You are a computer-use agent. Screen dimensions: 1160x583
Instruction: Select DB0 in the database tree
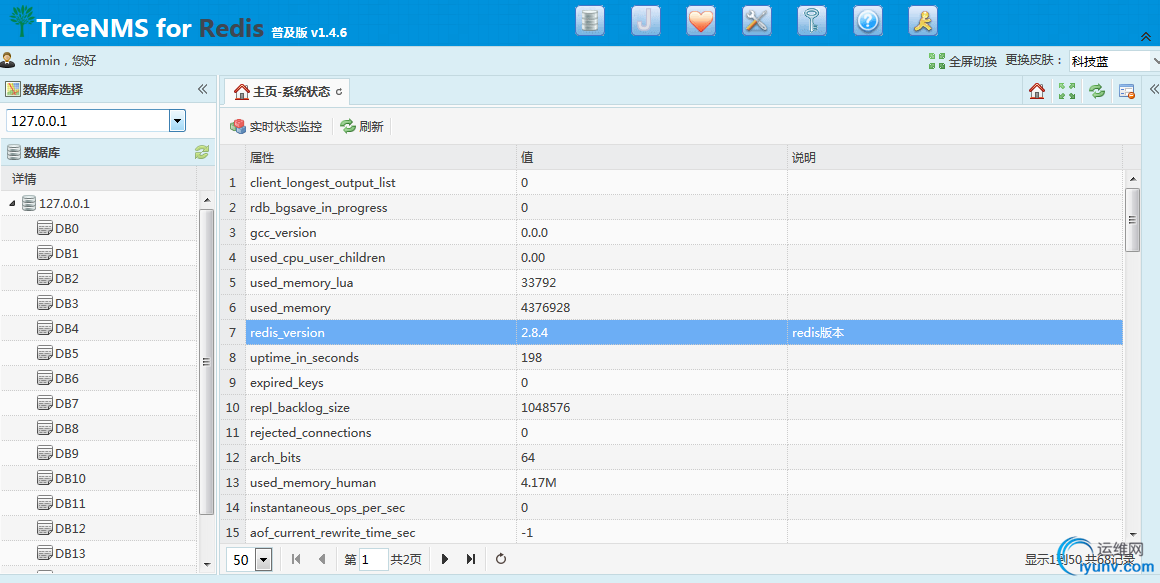coord(67,229)
